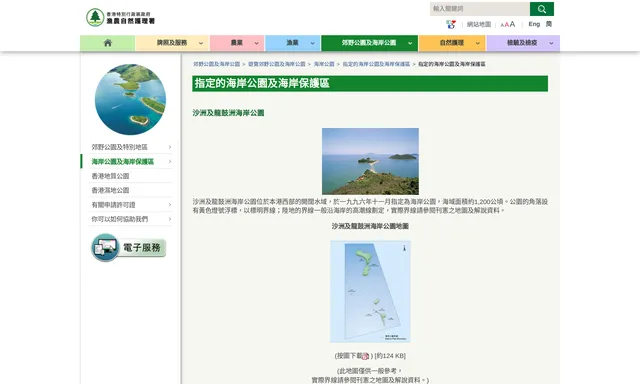Select the smallest font size A

(x=502, y=25)
